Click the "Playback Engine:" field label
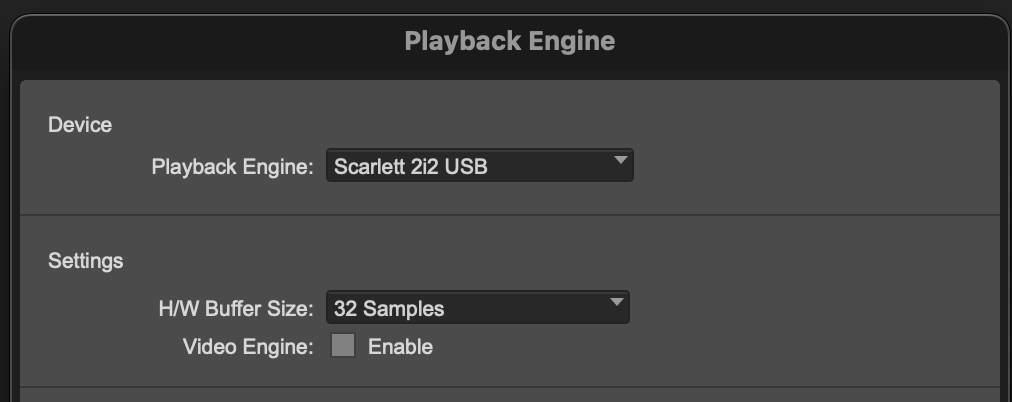Viewport: 1012px width, 402px height. coord(233,167)
